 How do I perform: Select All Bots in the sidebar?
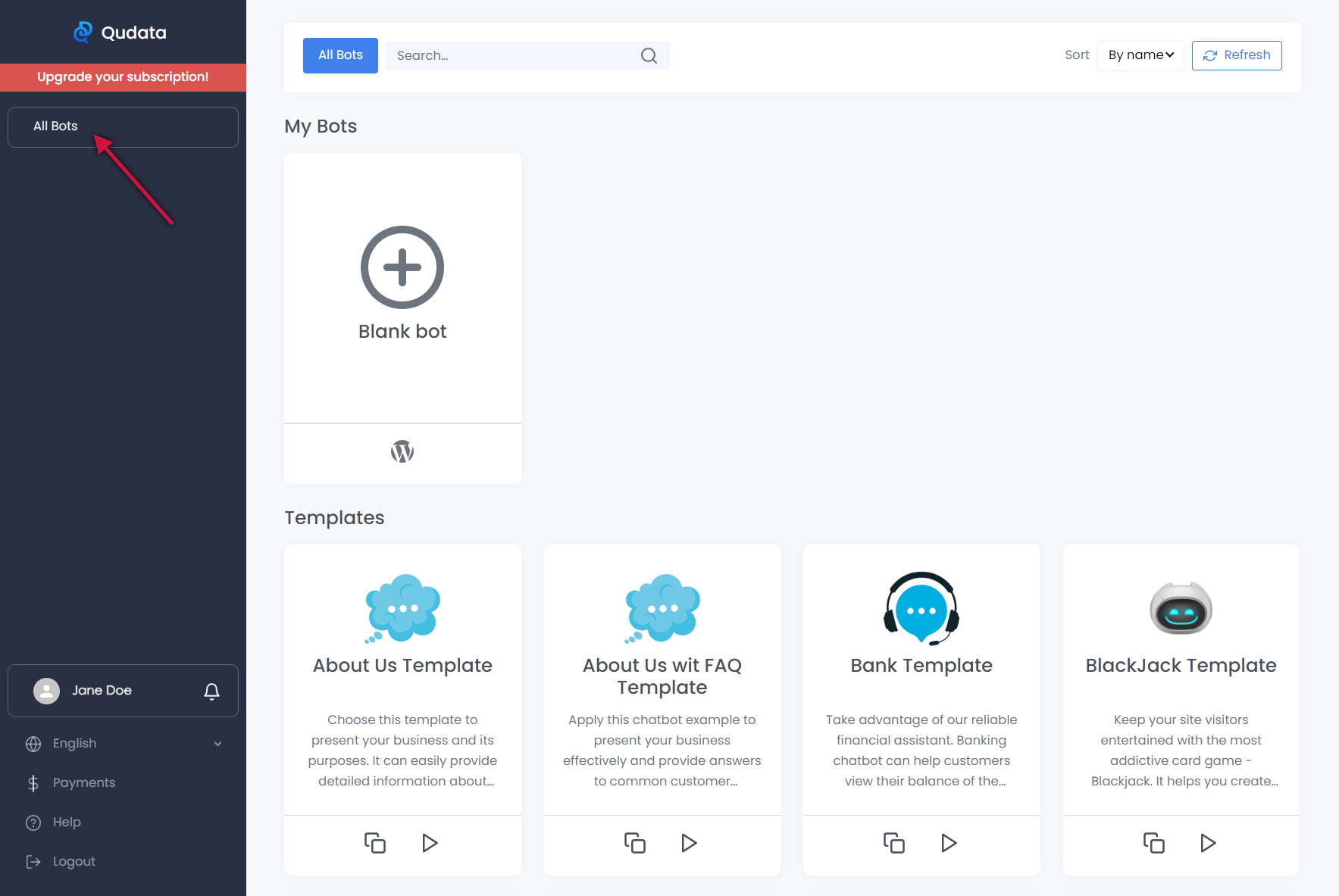click(123, 126)
